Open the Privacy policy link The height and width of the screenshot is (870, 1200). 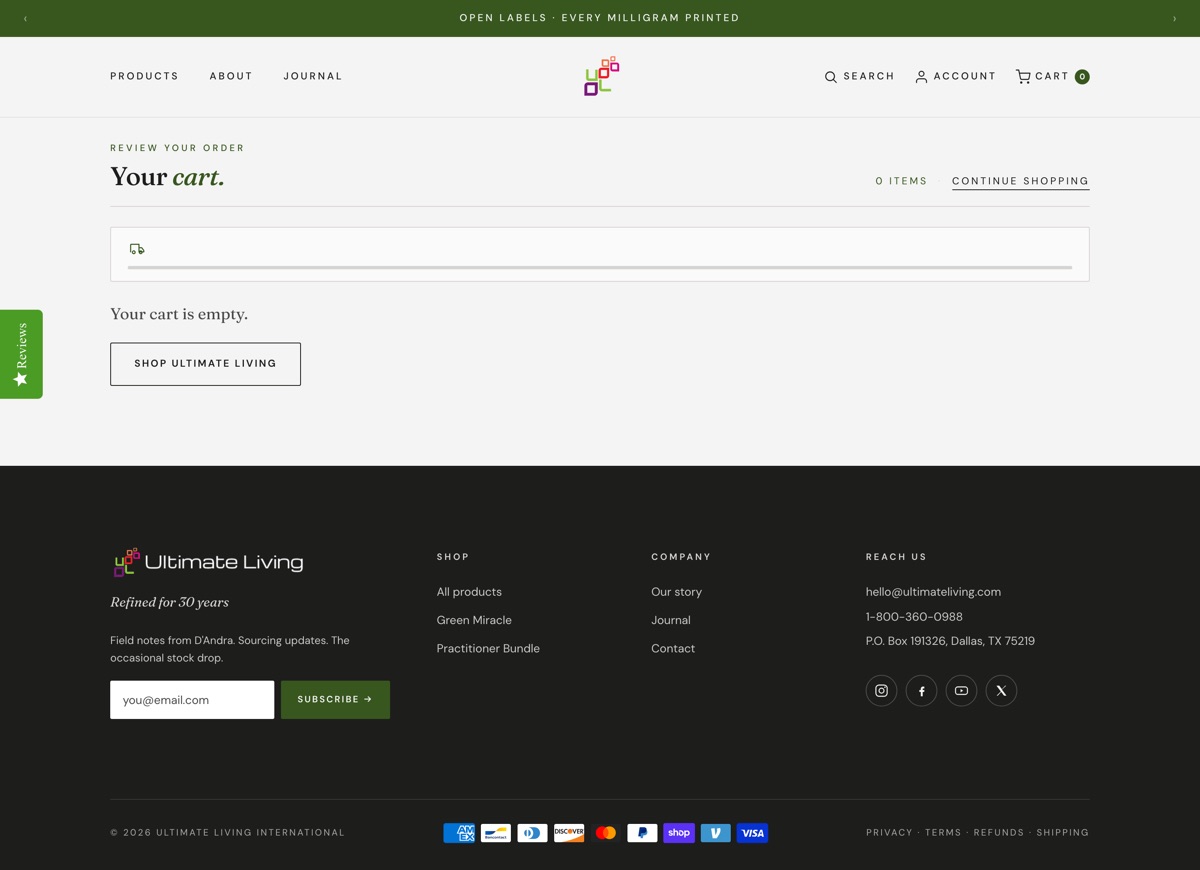tap(889, 832)
